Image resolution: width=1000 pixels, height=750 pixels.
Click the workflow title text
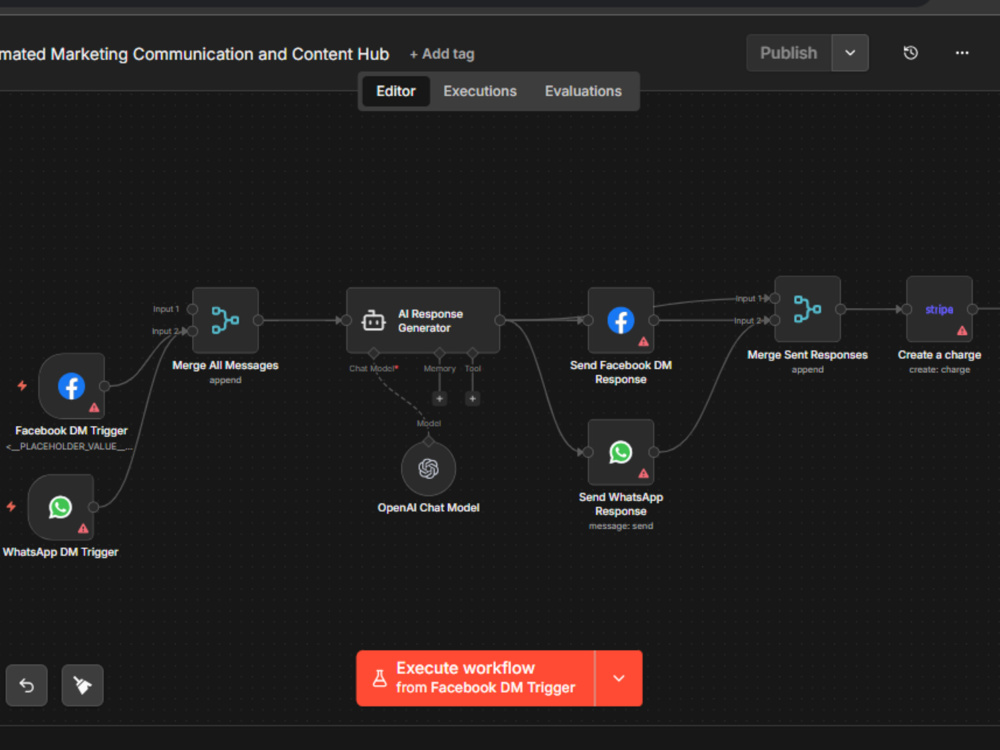[194, 54]
